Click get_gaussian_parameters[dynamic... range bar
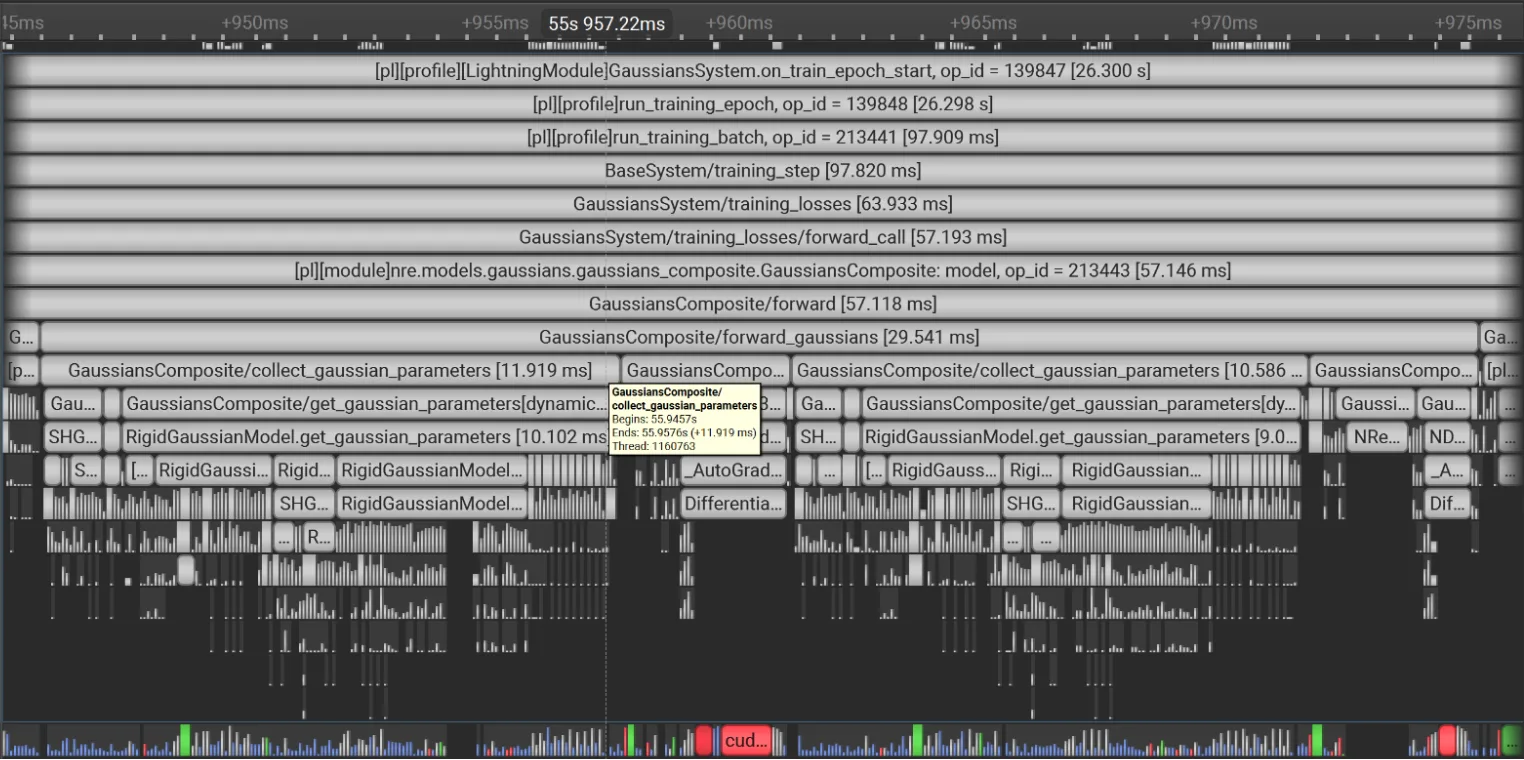The height and width of the screenshot is (760, 1524). coord(365,404)
